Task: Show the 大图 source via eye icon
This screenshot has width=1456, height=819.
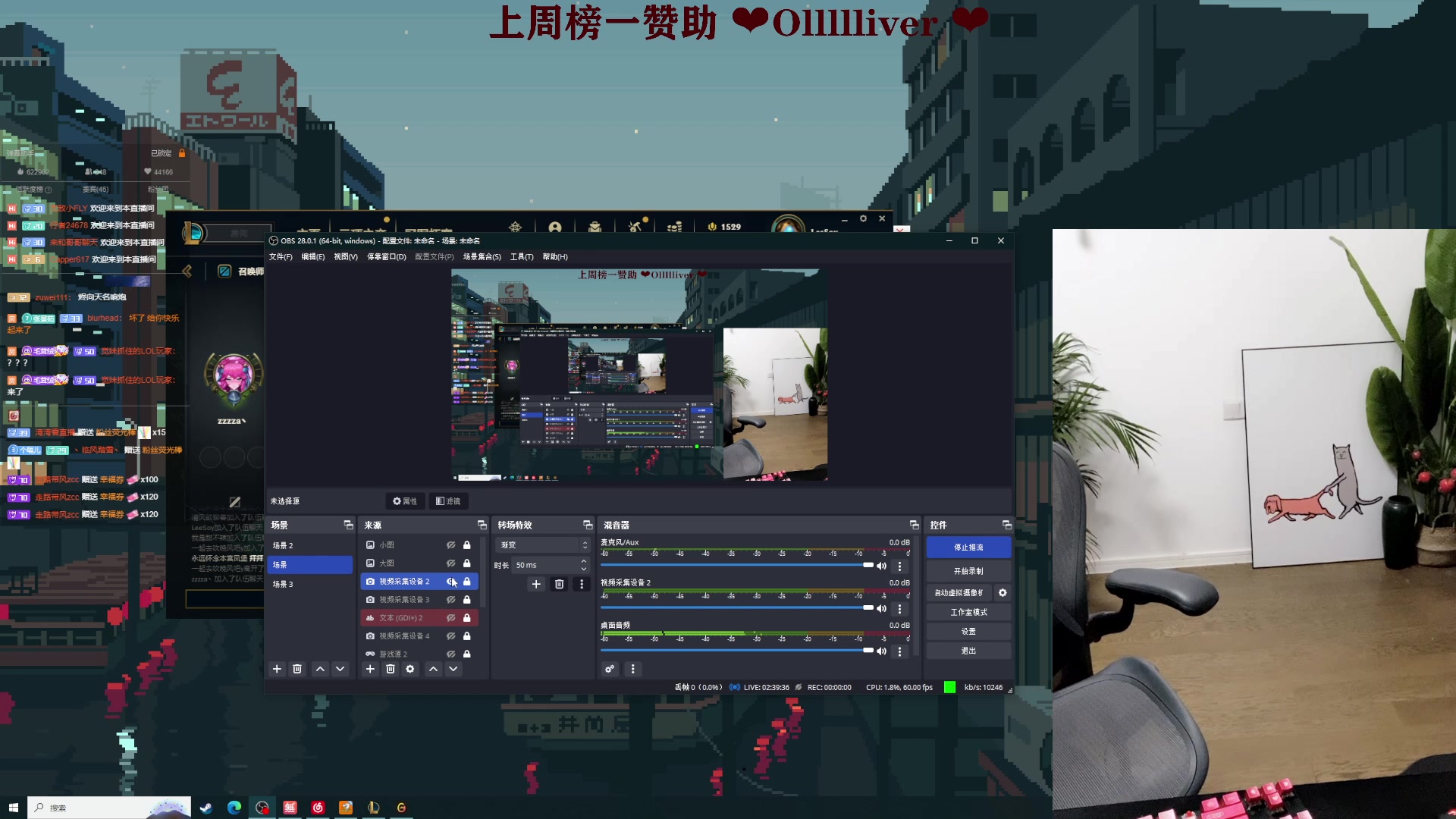Action: tap(450, 563)
